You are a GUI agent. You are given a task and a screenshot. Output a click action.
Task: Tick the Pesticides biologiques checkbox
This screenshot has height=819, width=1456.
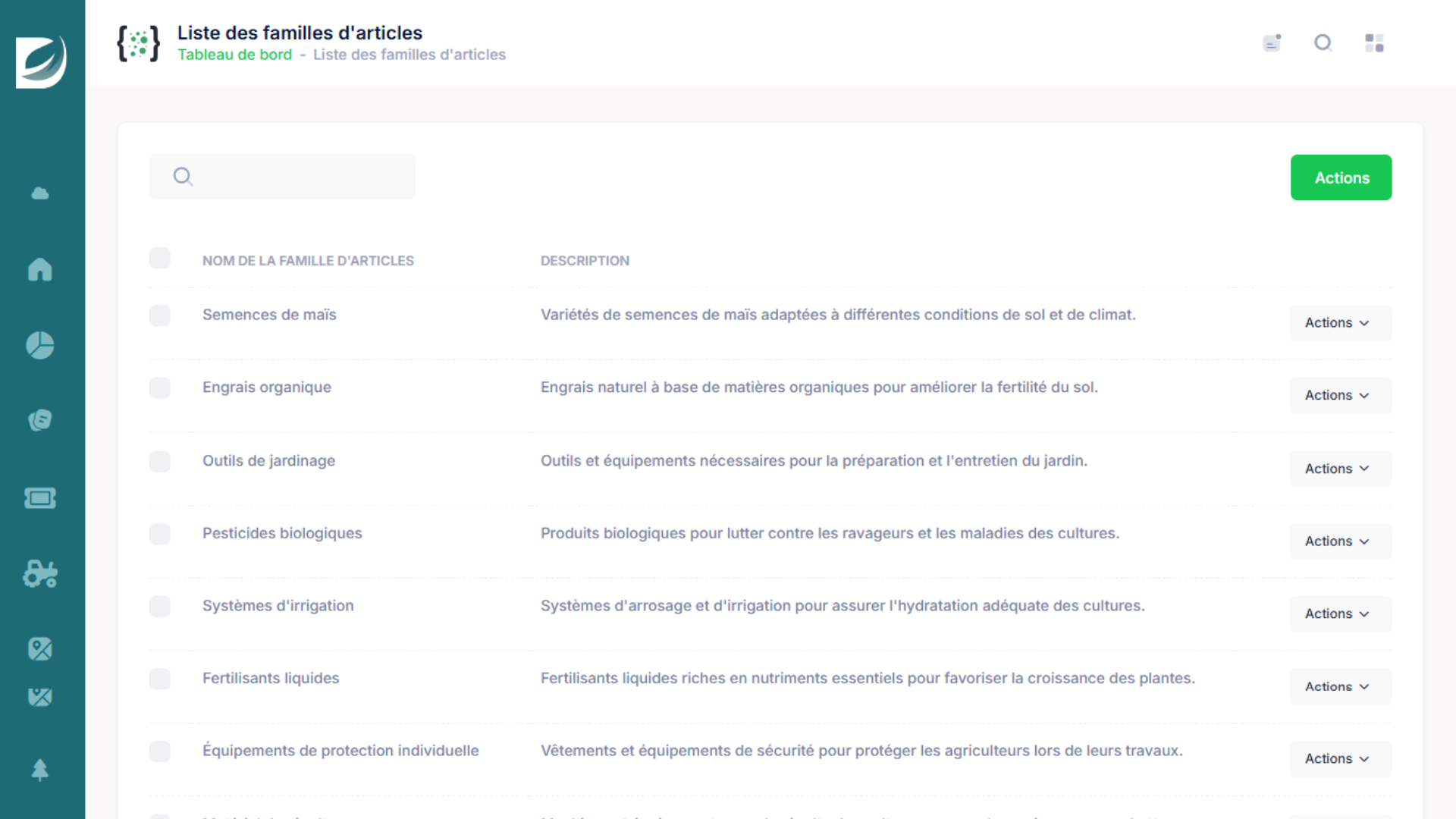[x=160, y=534]
